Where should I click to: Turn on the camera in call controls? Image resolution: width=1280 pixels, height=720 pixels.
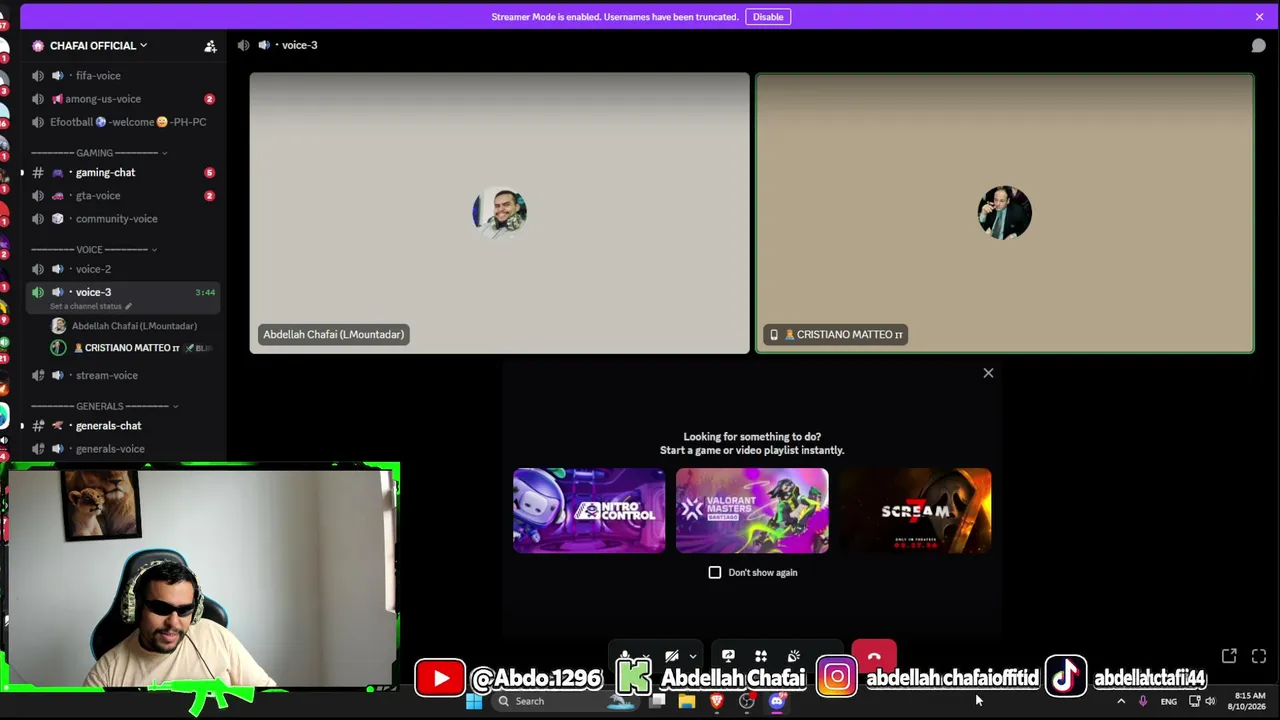pos(672,656)
